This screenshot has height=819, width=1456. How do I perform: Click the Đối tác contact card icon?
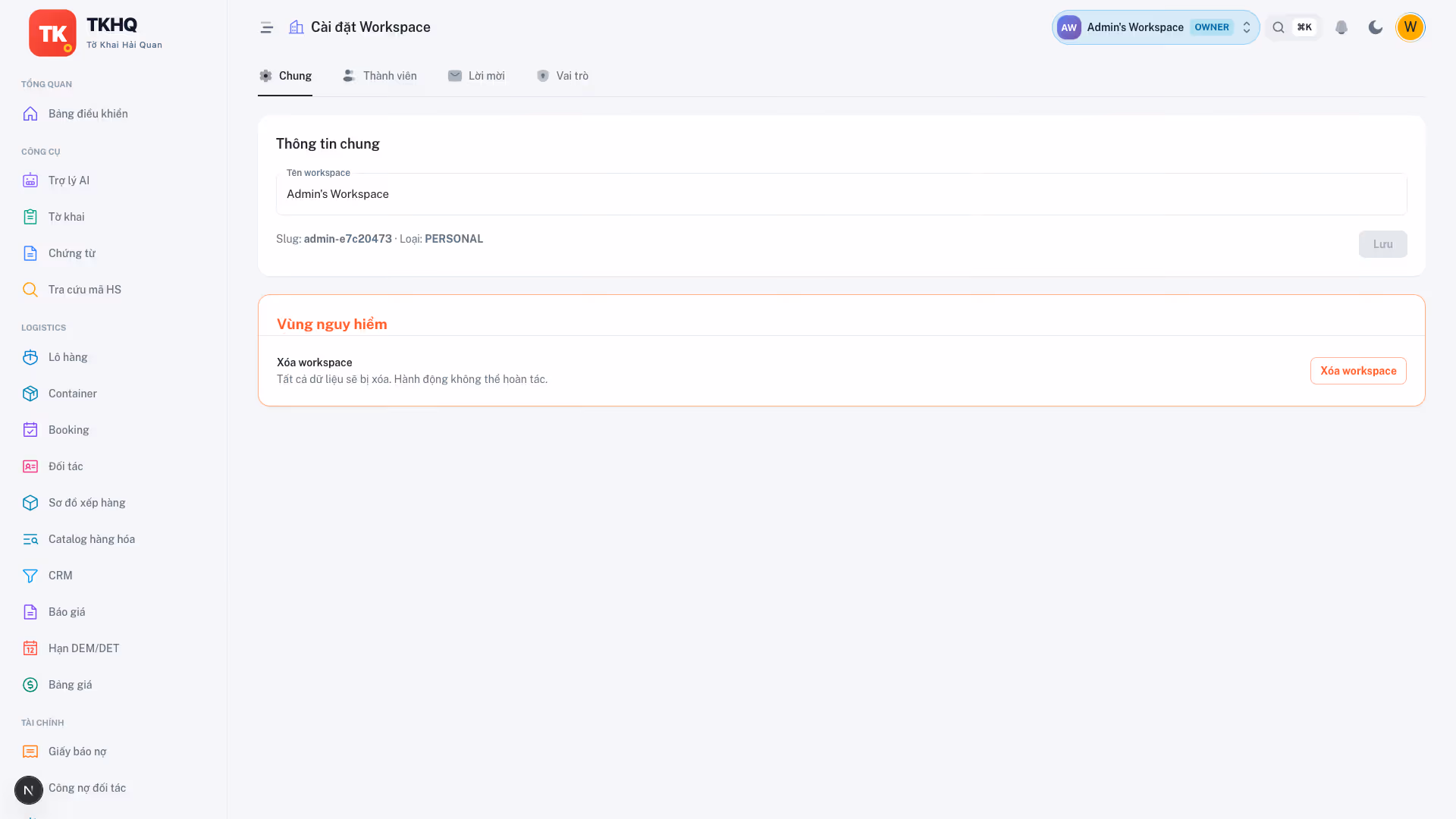click(30, 466)
